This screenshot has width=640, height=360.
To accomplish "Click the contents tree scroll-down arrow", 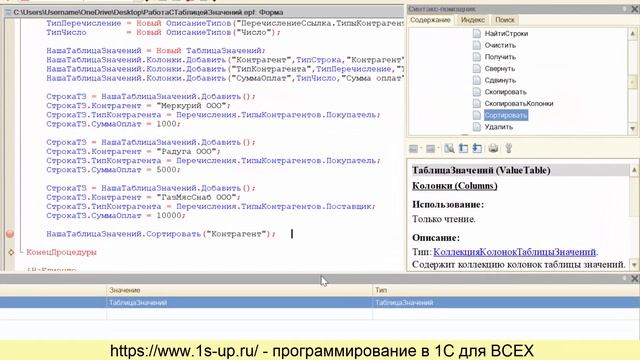I will coord(633,129).
